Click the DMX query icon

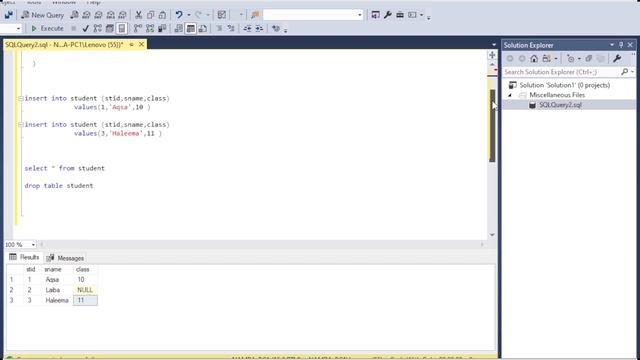(x=98, y=15)
